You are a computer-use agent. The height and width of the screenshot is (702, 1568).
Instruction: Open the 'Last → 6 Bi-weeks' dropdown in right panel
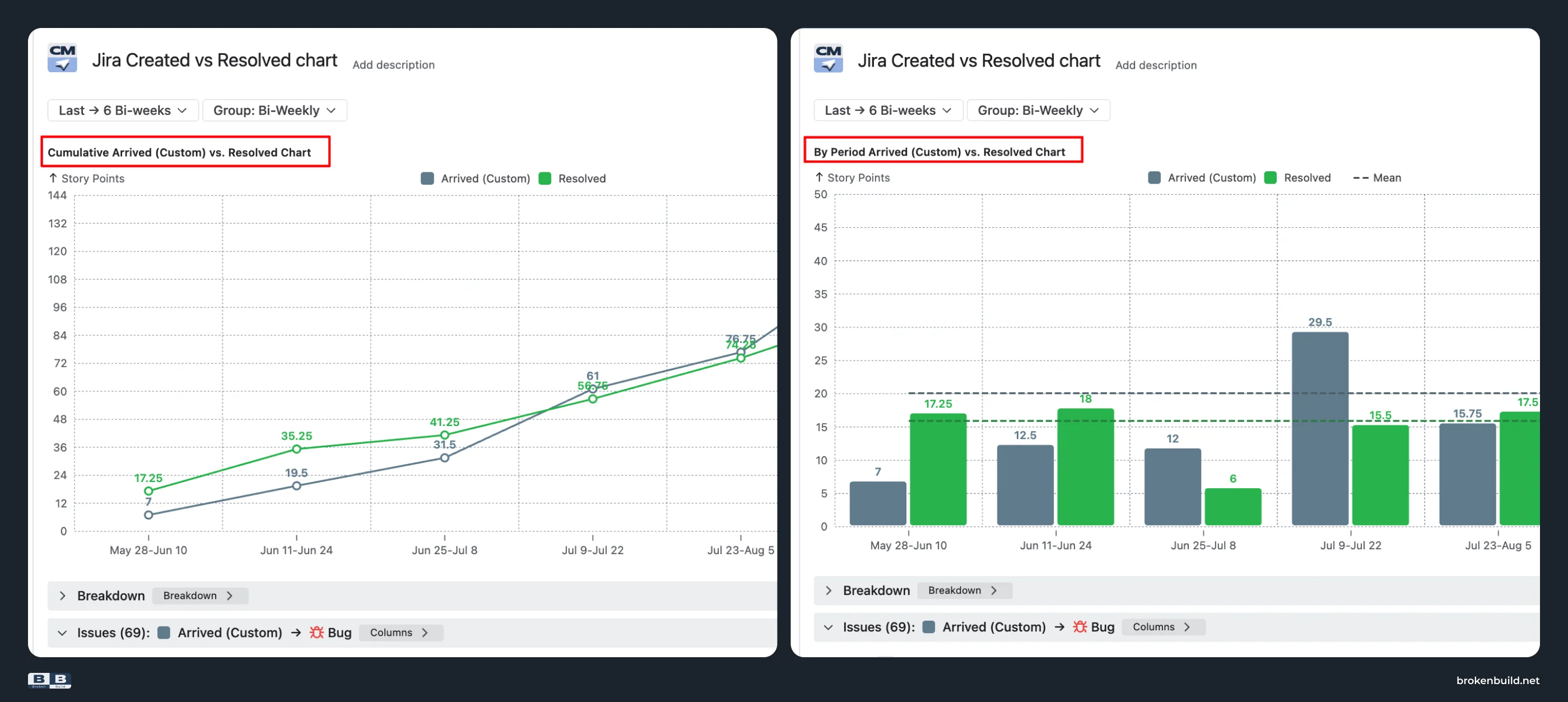(888, 110)
